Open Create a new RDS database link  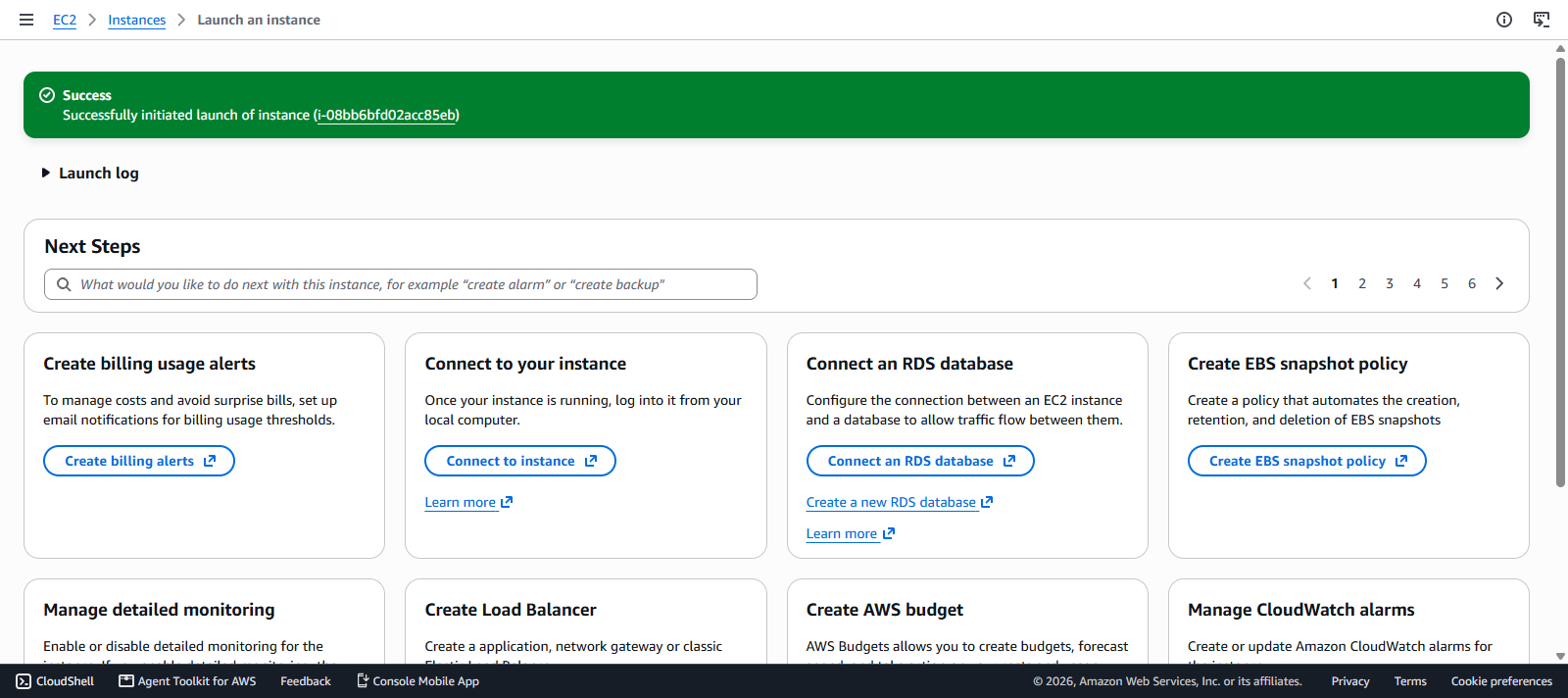(900, 502)
